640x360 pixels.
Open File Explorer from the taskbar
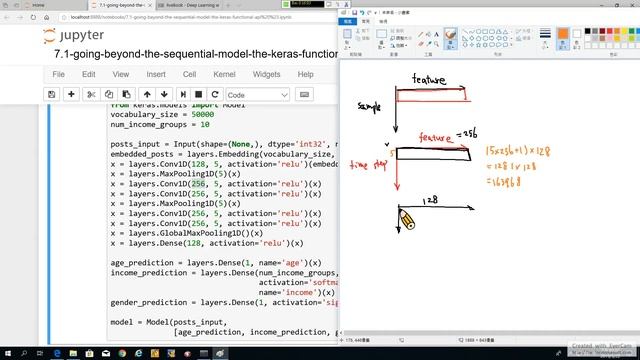click(x=73, y=353)
